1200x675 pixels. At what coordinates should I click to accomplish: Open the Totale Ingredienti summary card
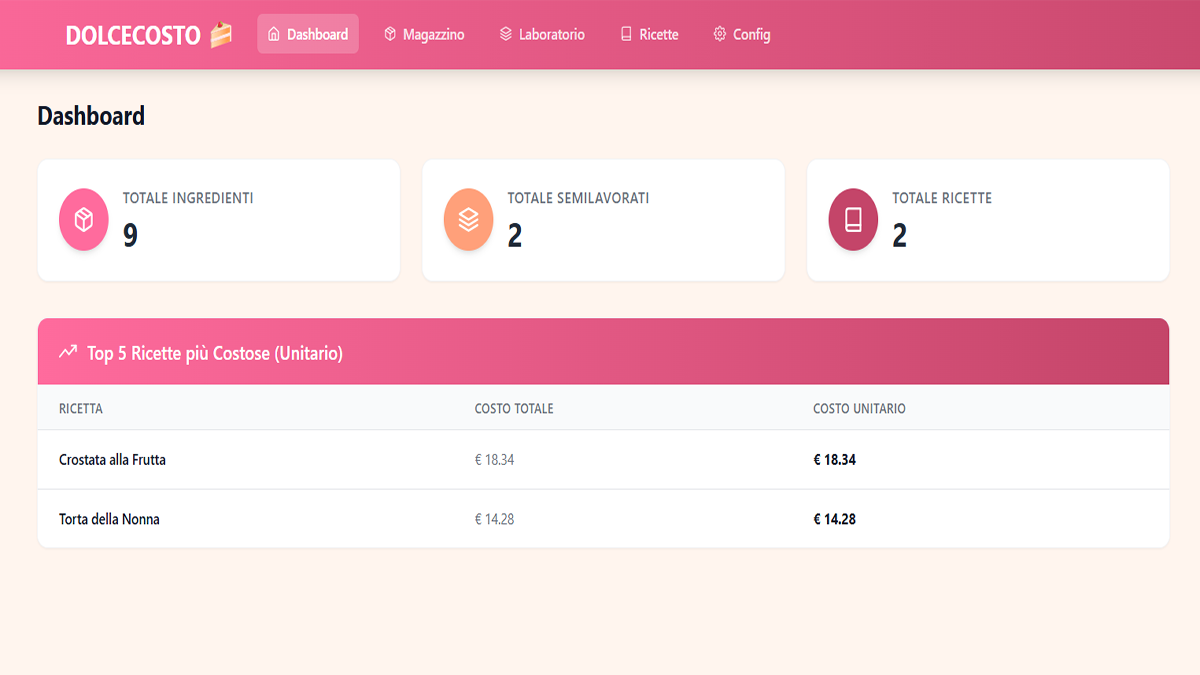point(218,220)
